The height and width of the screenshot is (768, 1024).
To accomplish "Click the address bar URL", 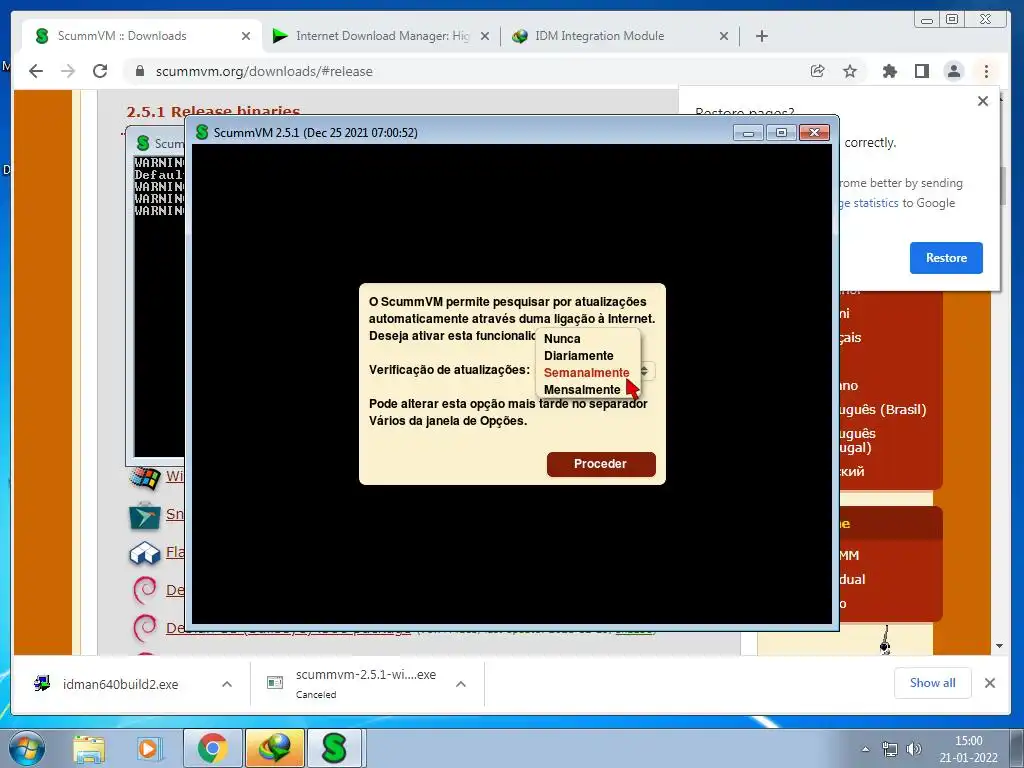I will (x=264, y=71).
